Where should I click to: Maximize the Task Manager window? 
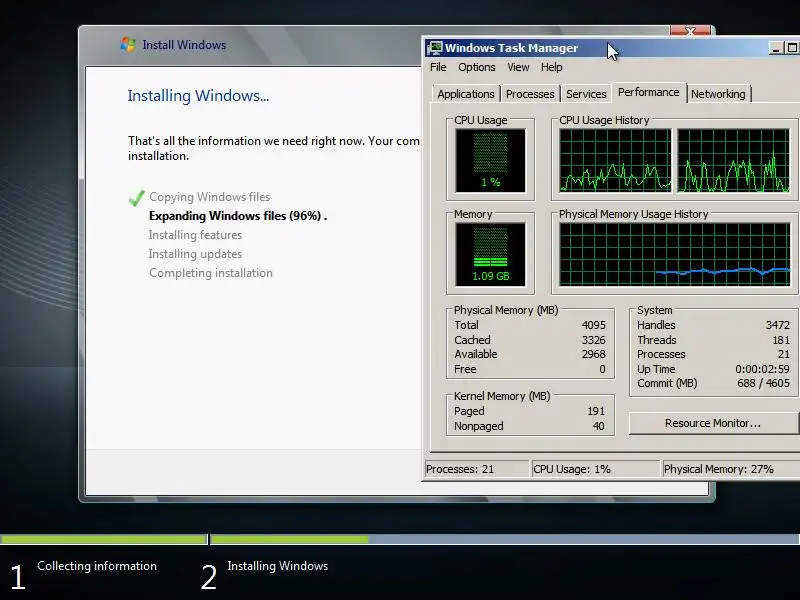click(x=792, y=48)
